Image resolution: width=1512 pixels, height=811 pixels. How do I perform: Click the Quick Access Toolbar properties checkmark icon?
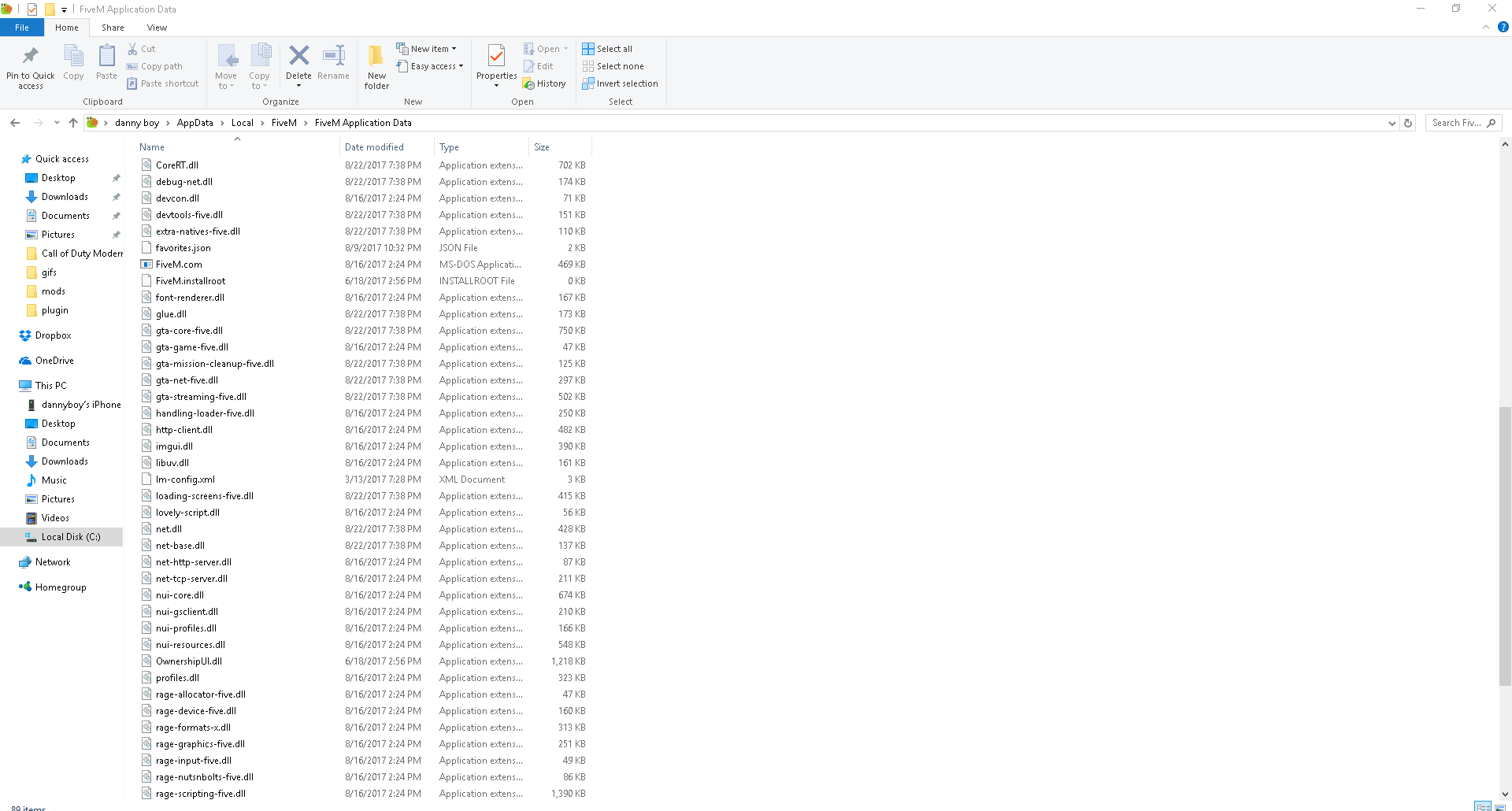click(x=32, y=9)
